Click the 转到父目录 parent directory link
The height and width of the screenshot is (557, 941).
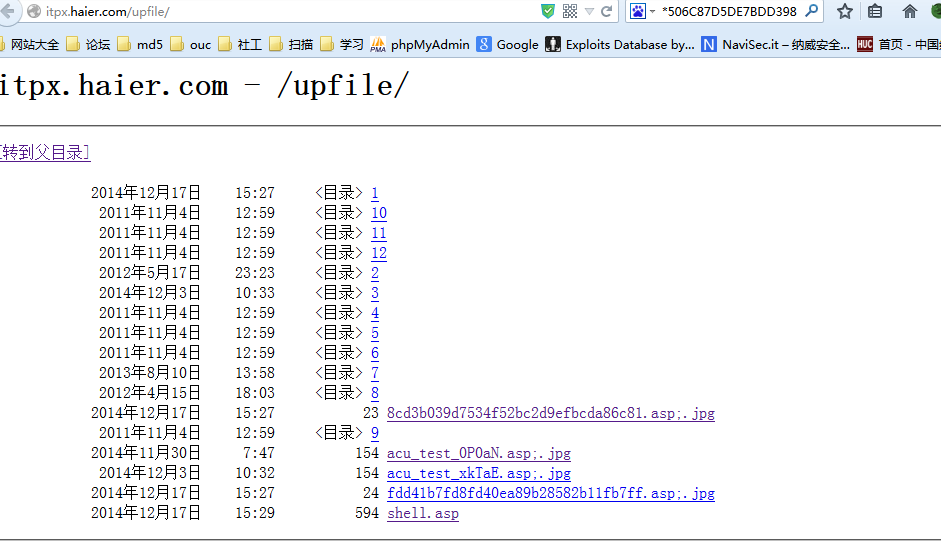click(x=45, y=152)
